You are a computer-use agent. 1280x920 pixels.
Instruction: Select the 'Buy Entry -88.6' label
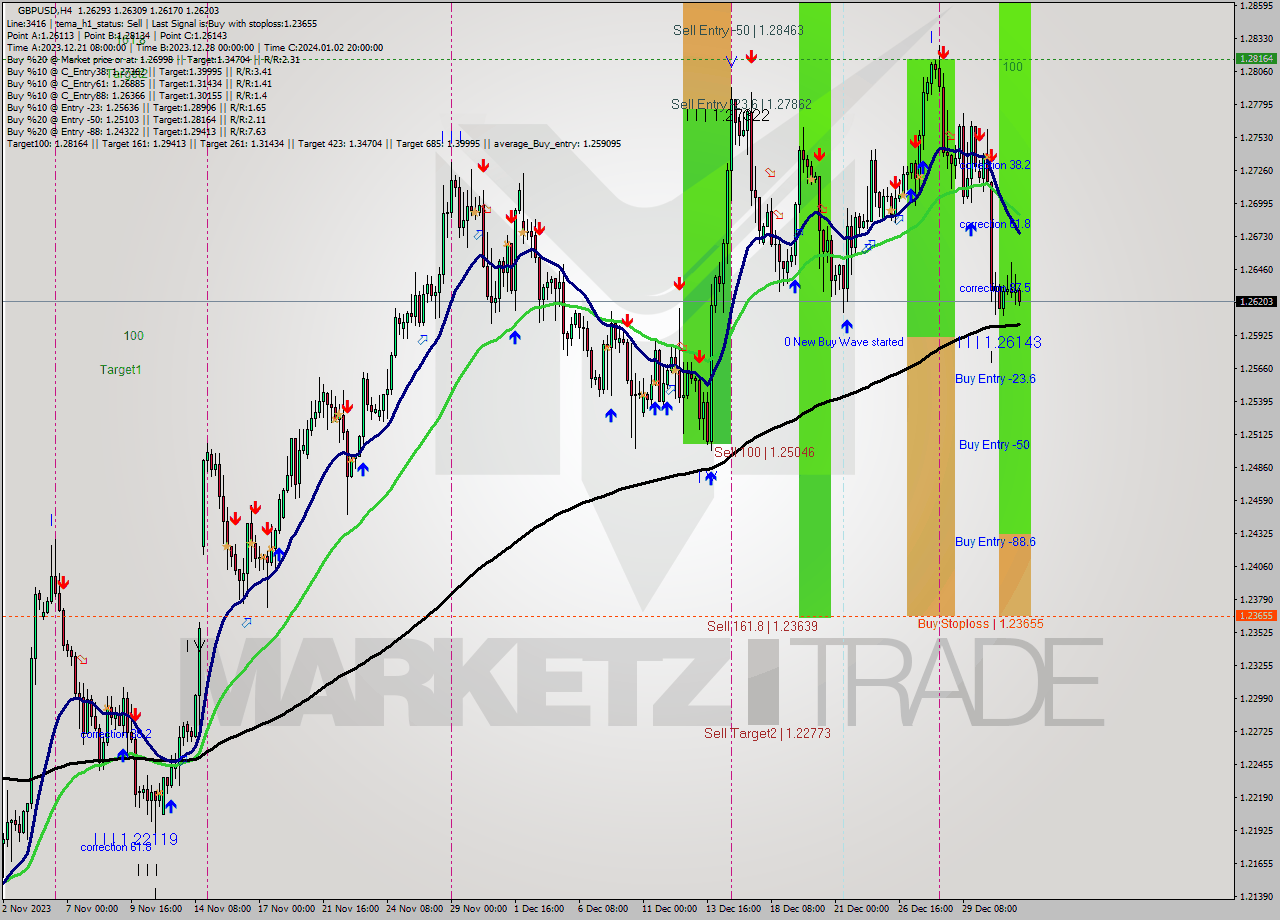[995, 542]
